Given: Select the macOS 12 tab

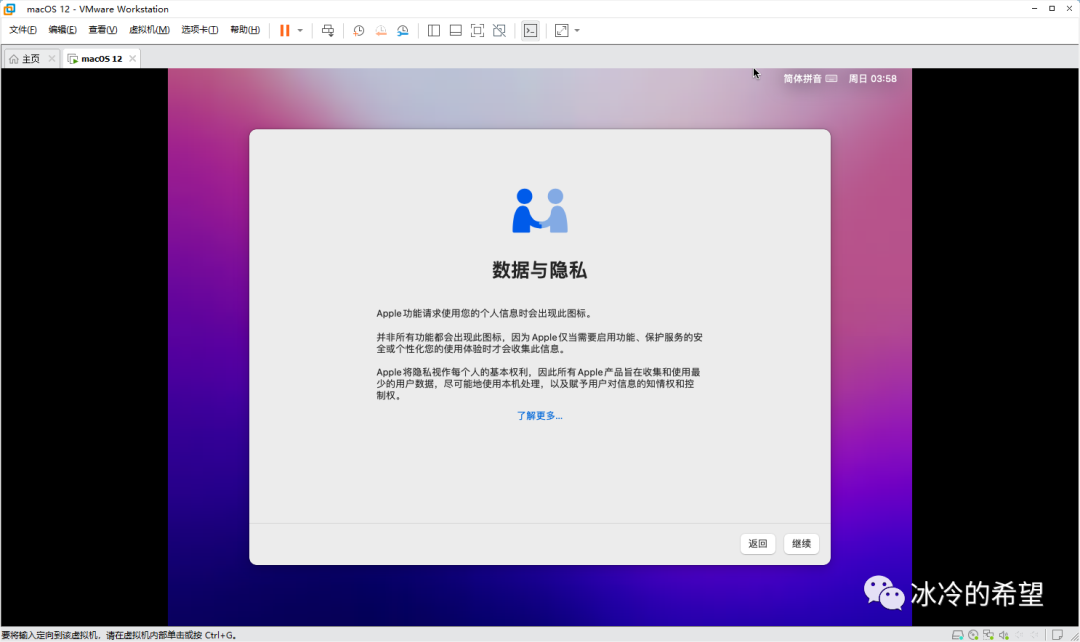Looking at the screenshot, I should click(101, 59).
